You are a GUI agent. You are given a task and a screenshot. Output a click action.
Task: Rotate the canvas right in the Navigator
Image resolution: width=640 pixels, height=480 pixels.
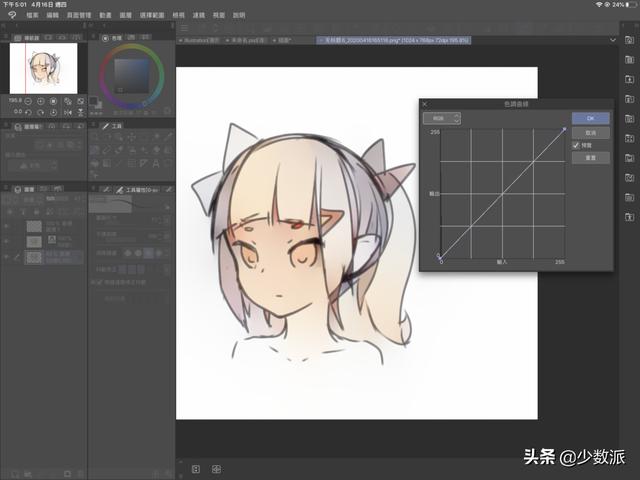pos(40,112)
